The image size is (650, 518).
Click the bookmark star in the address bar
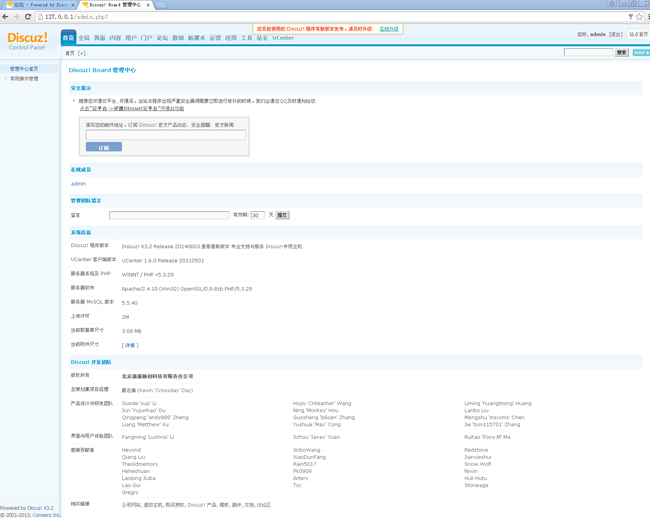[639, 17]
